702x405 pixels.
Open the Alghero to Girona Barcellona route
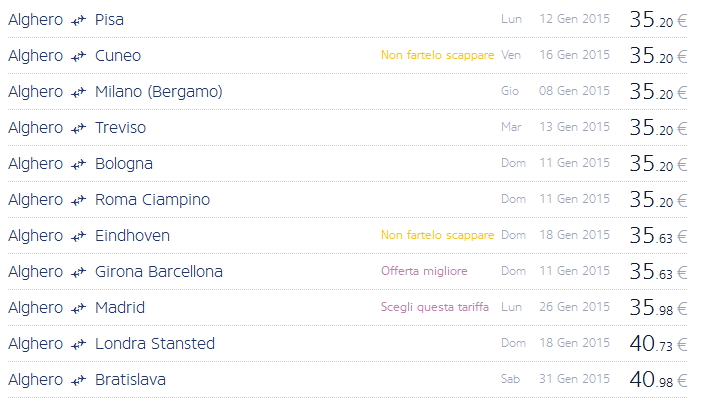(x=159, y=272)
